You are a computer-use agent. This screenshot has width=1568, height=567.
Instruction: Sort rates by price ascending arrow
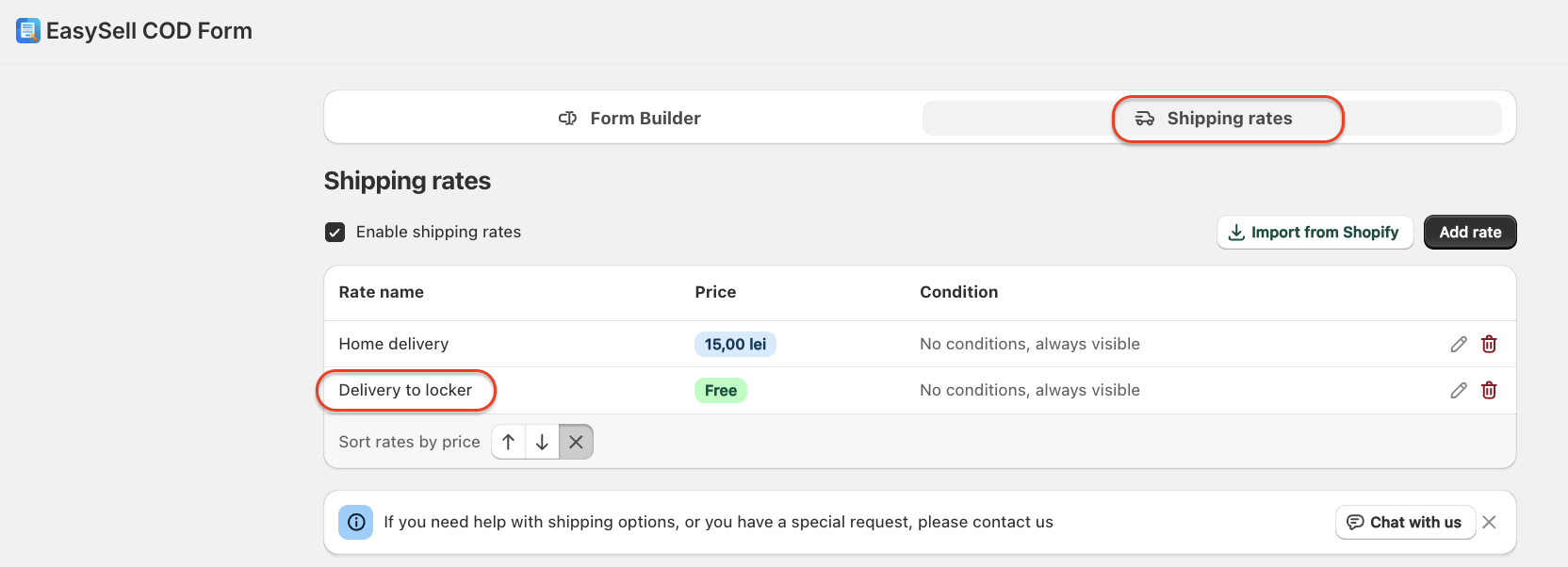509,442
